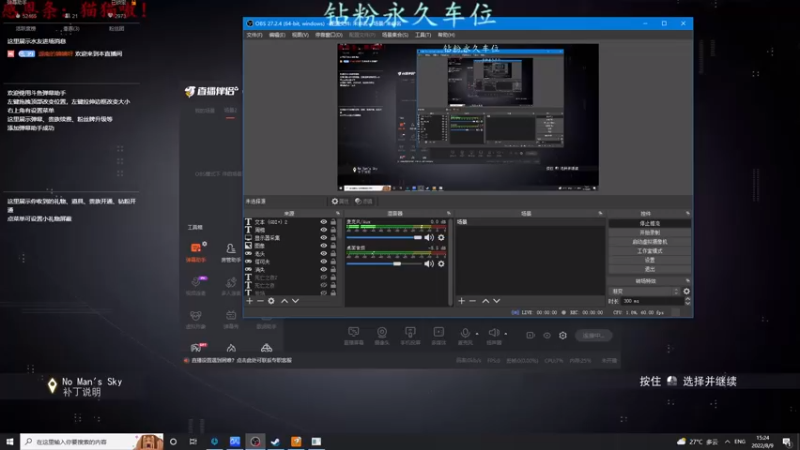Screen dimensions: 800x450
Task: Open the dropdown dot beside the bottom speaker icon
Action: coord(506,334)
